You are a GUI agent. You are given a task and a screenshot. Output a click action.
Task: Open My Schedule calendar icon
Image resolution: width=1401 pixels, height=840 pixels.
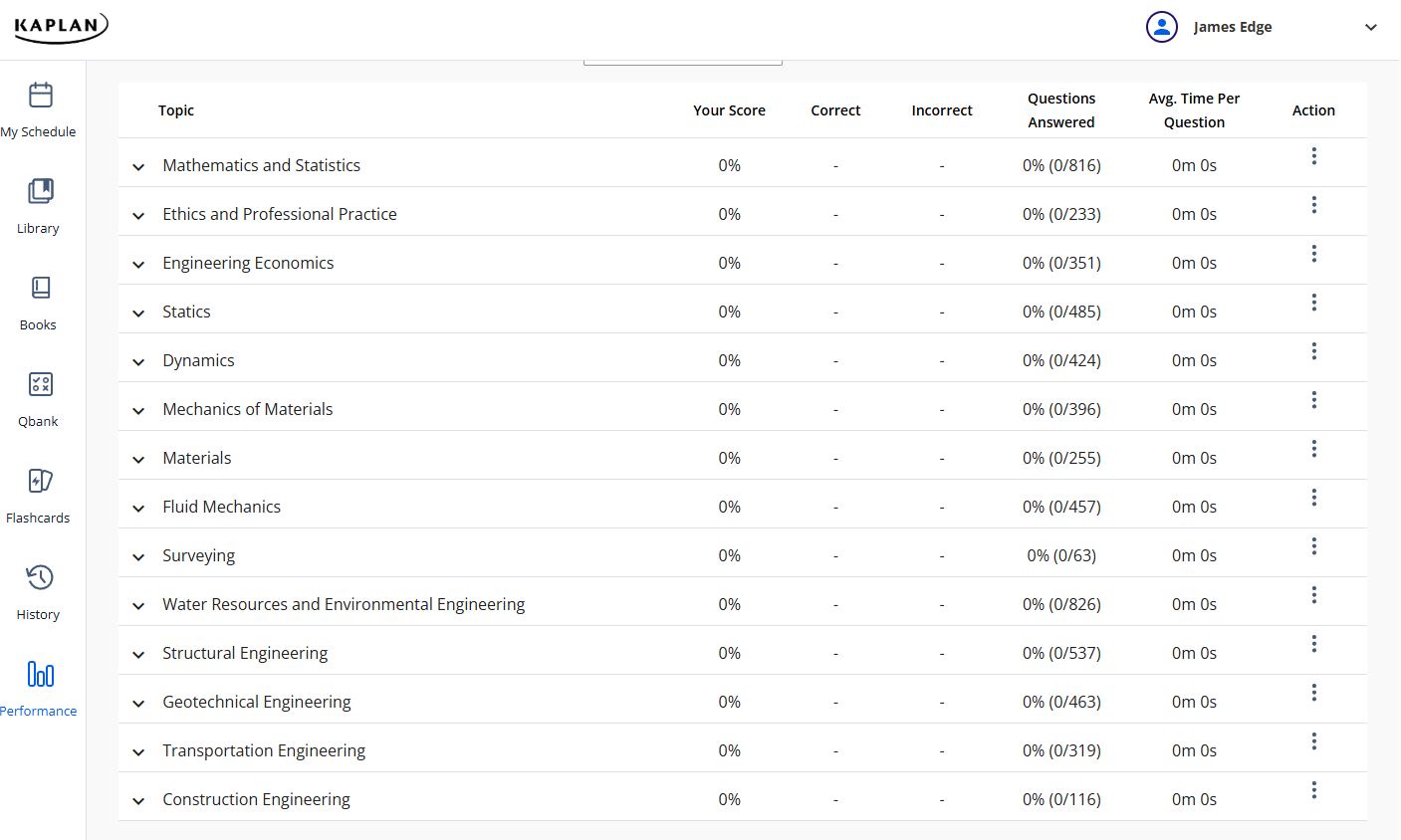(x=41, y=95)
